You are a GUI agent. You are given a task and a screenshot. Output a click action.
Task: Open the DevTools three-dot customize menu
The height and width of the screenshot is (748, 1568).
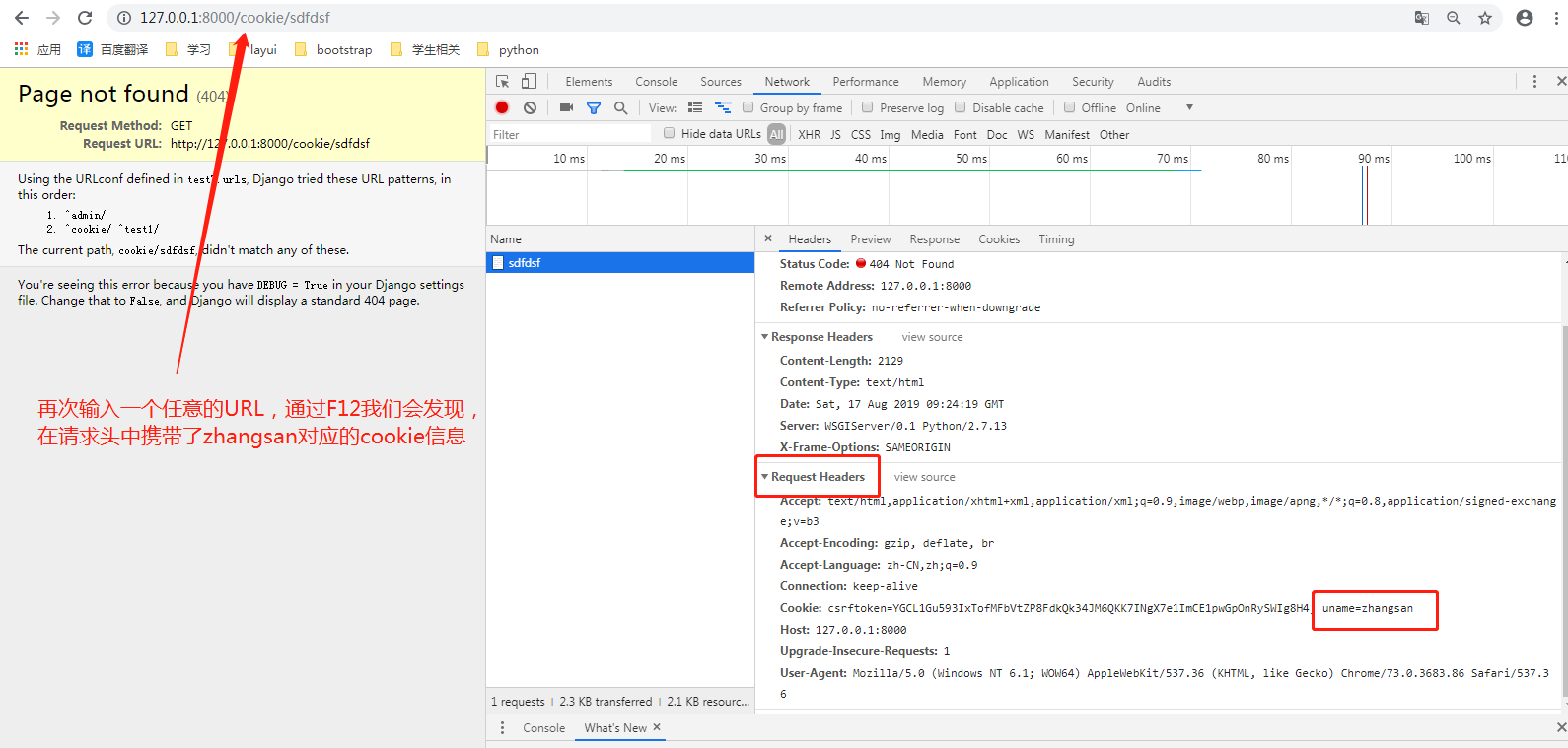point(1534,82)
